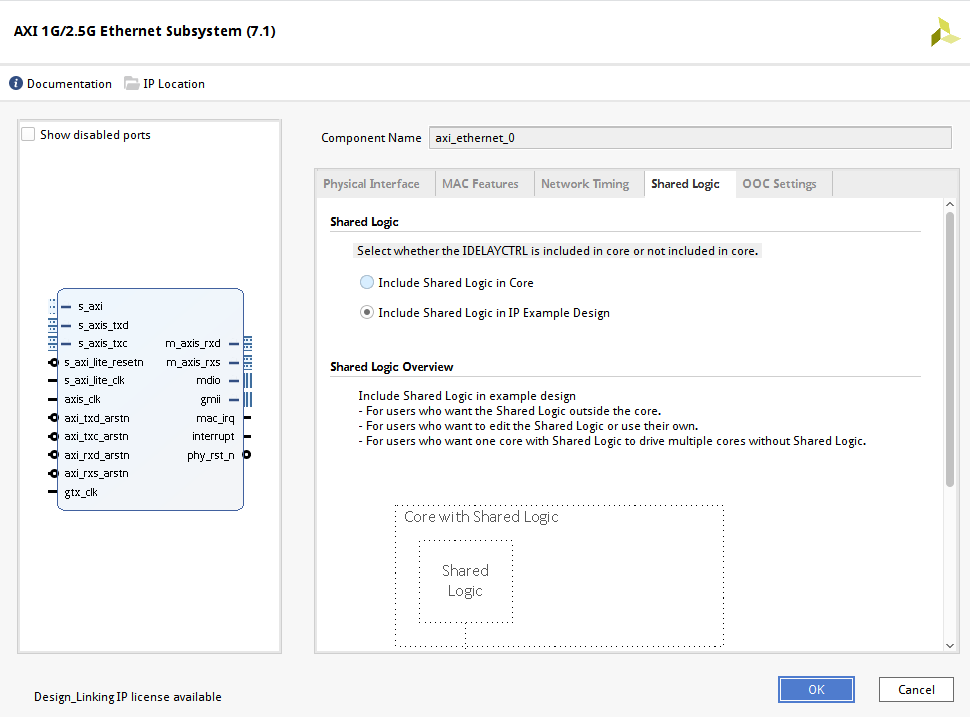Viewport: 970px width, 717px height.
Task: Click the IDELAYCTRL description text
Action: click(x=557, y=251)
